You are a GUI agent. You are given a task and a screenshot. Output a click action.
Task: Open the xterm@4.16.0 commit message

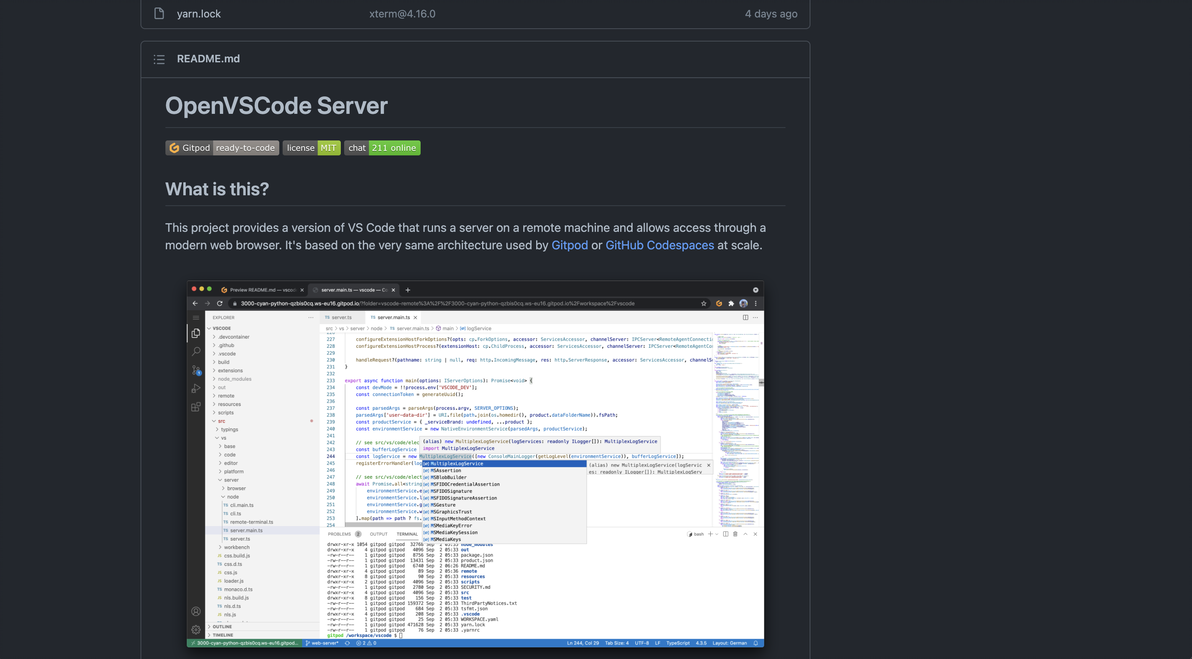[402, 14]
